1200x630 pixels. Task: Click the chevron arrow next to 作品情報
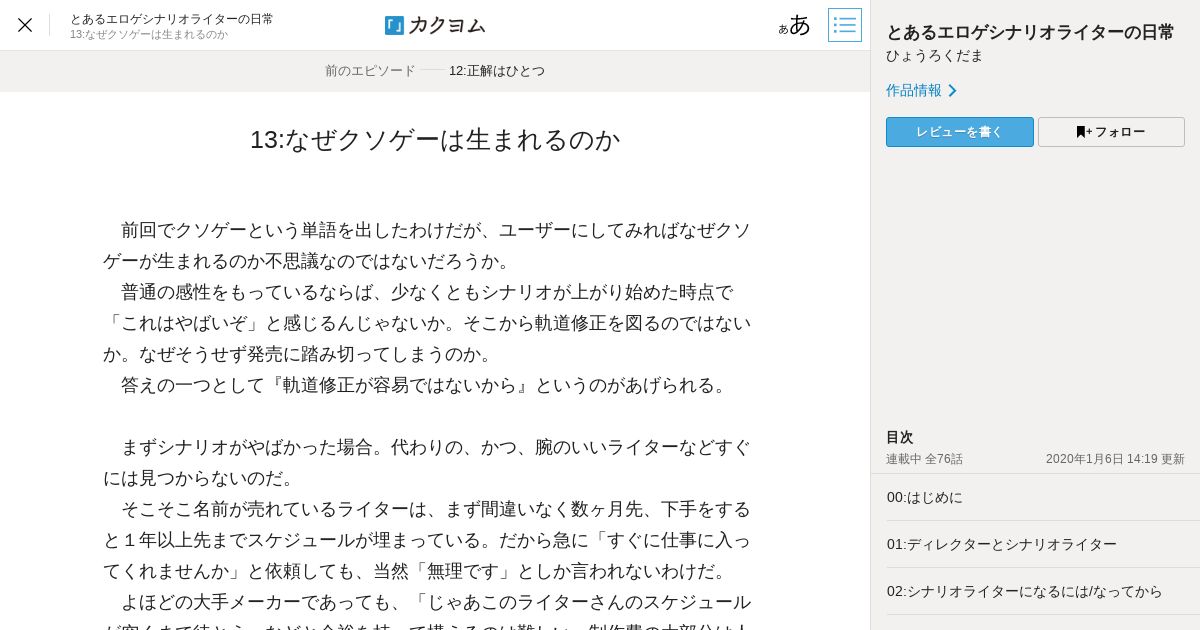[x=952, y=90]
